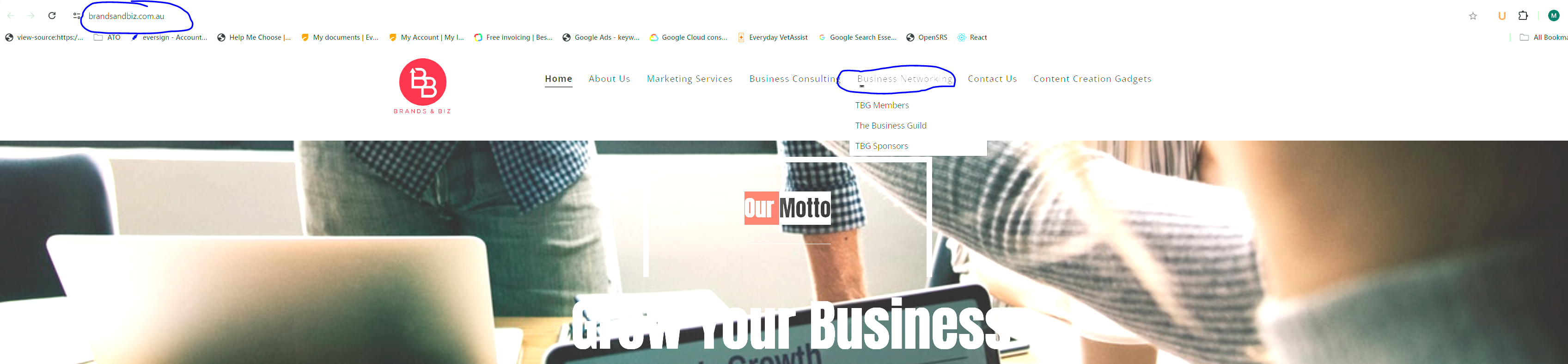This screenshot has height=364, width=1568.
Task: Select TBG Members from the submenu
Action: pos(881,105)
